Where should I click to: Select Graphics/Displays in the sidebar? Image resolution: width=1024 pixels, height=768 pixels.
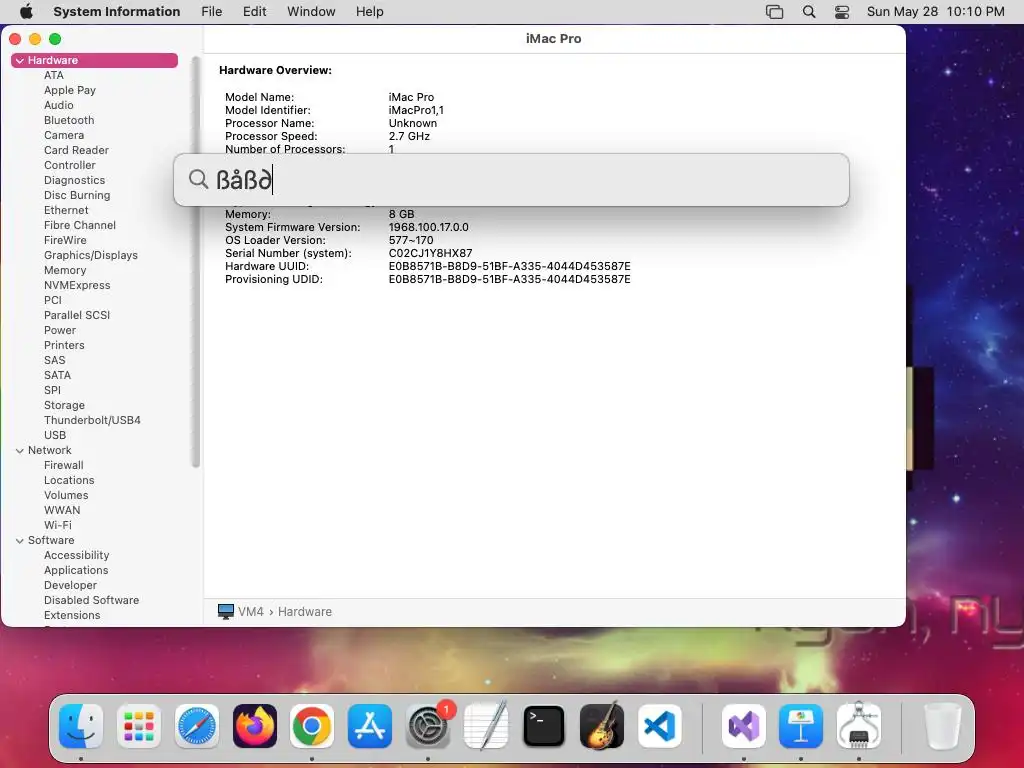pos(91,255)
